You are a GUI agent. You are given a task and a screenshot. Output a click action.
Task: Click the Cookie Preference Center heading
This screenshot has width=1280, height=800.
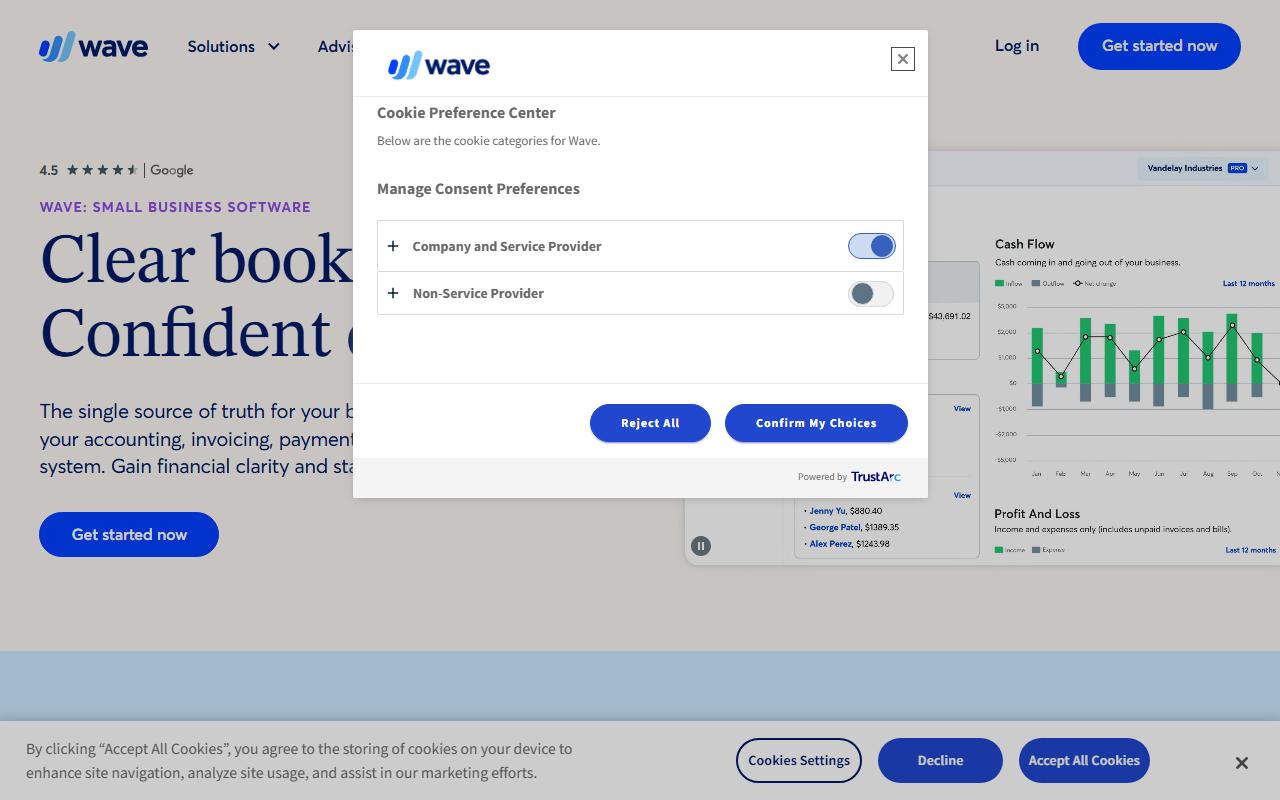point(466,112)
